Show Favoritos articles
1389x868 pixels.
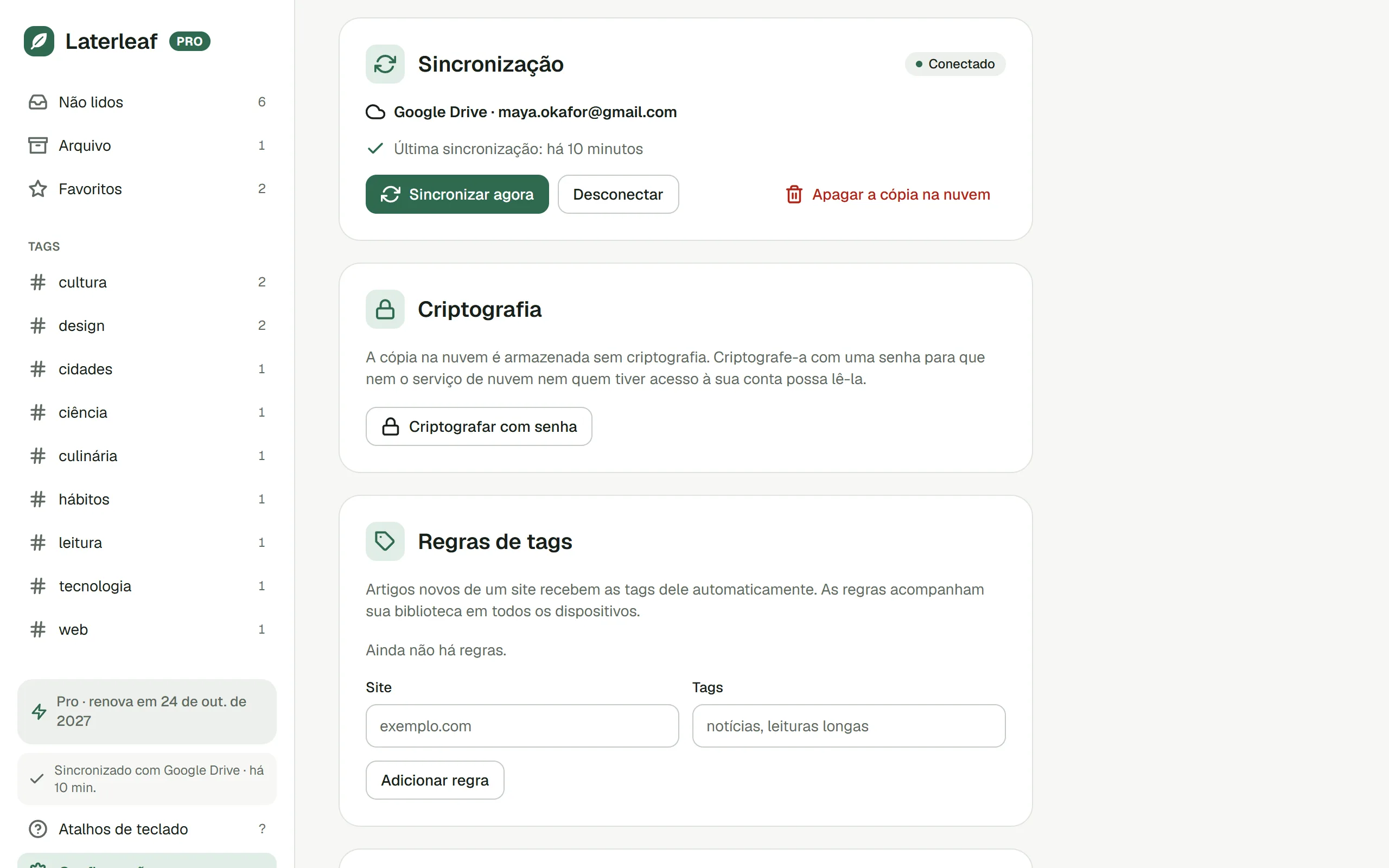[147, 189]
